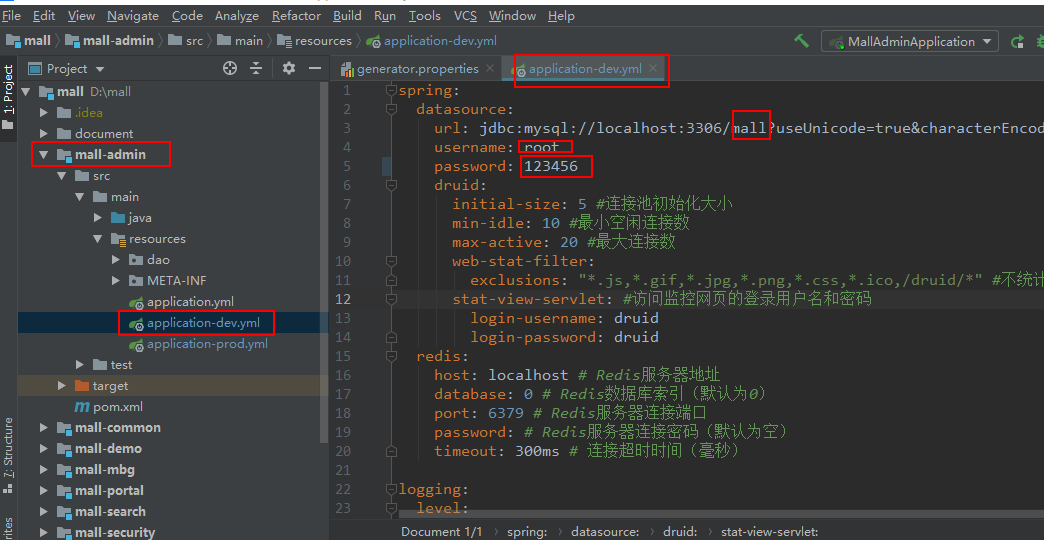Viewport: 1044px width, 540px height.
Task: Click stat-view-servlet in the bottom breadcrumb
Action: pyautogui.click(x=769, y=532)
